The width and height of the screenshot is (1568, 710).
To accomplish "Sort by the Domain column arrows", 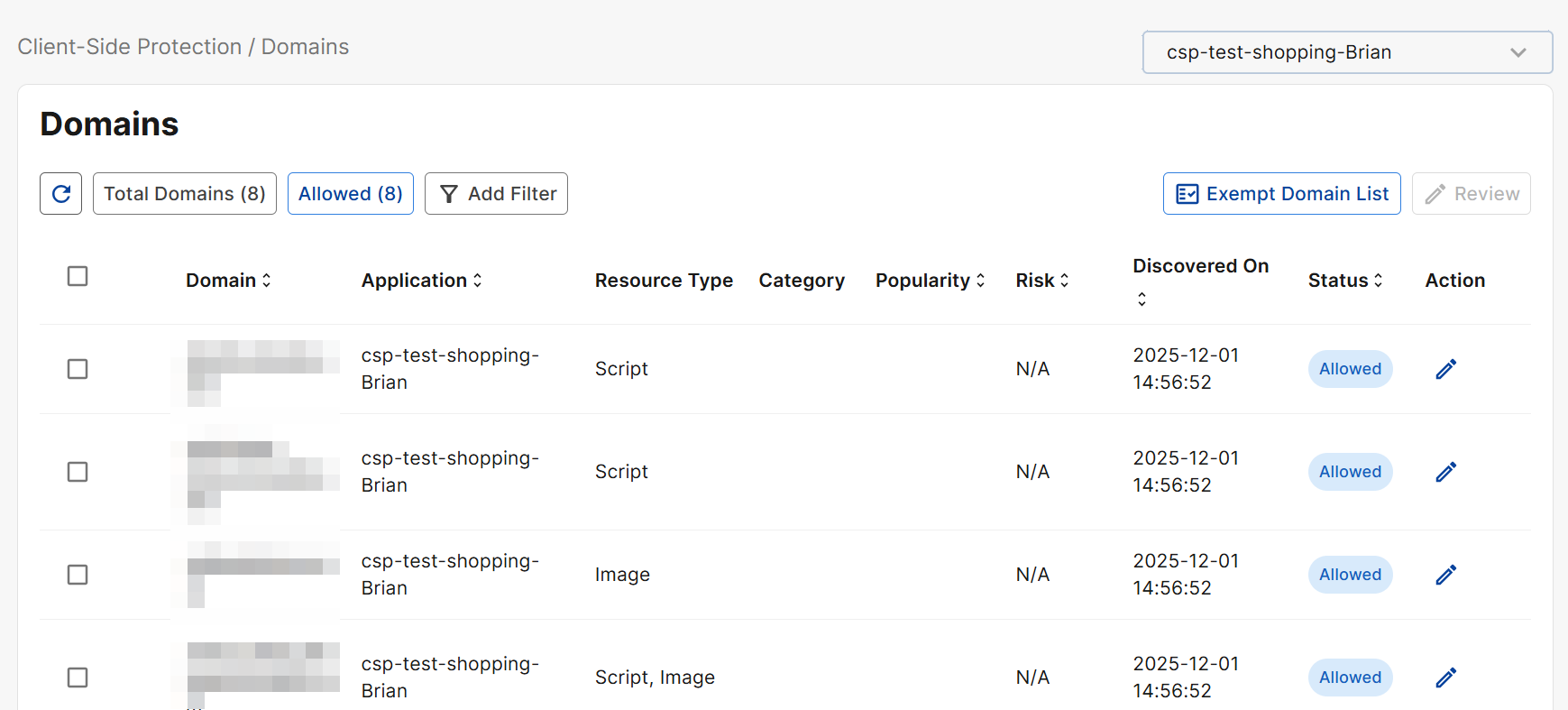I will point(266,281).
